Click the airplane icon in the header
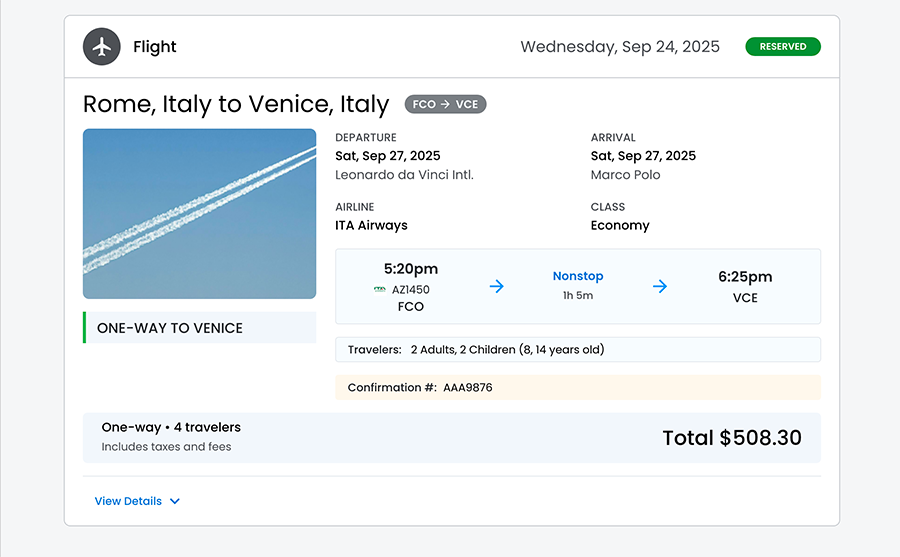The height and width of the screenshot is (557, 900). point(101,47)
